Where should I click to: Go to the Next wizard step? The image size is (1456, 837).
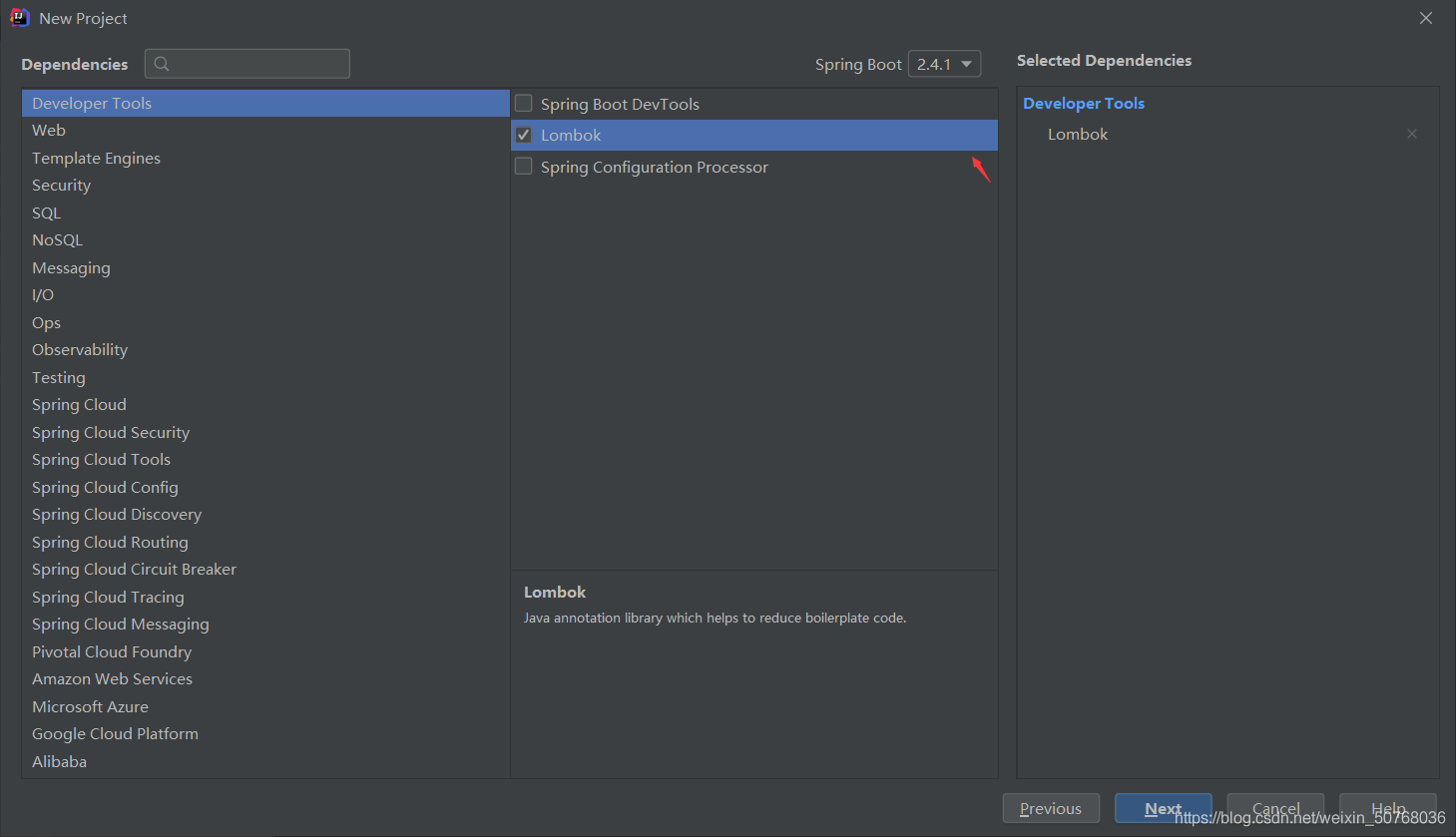coord(1163,808)
